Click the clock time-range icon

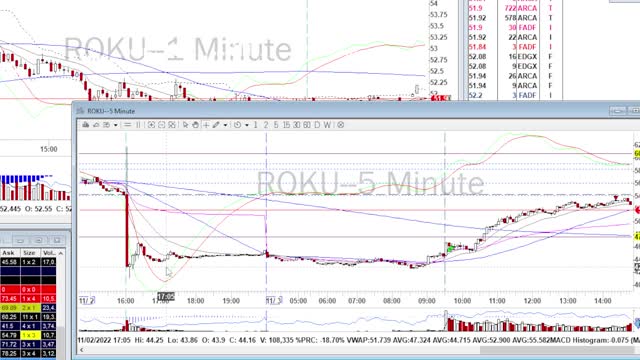coord(238,125)
